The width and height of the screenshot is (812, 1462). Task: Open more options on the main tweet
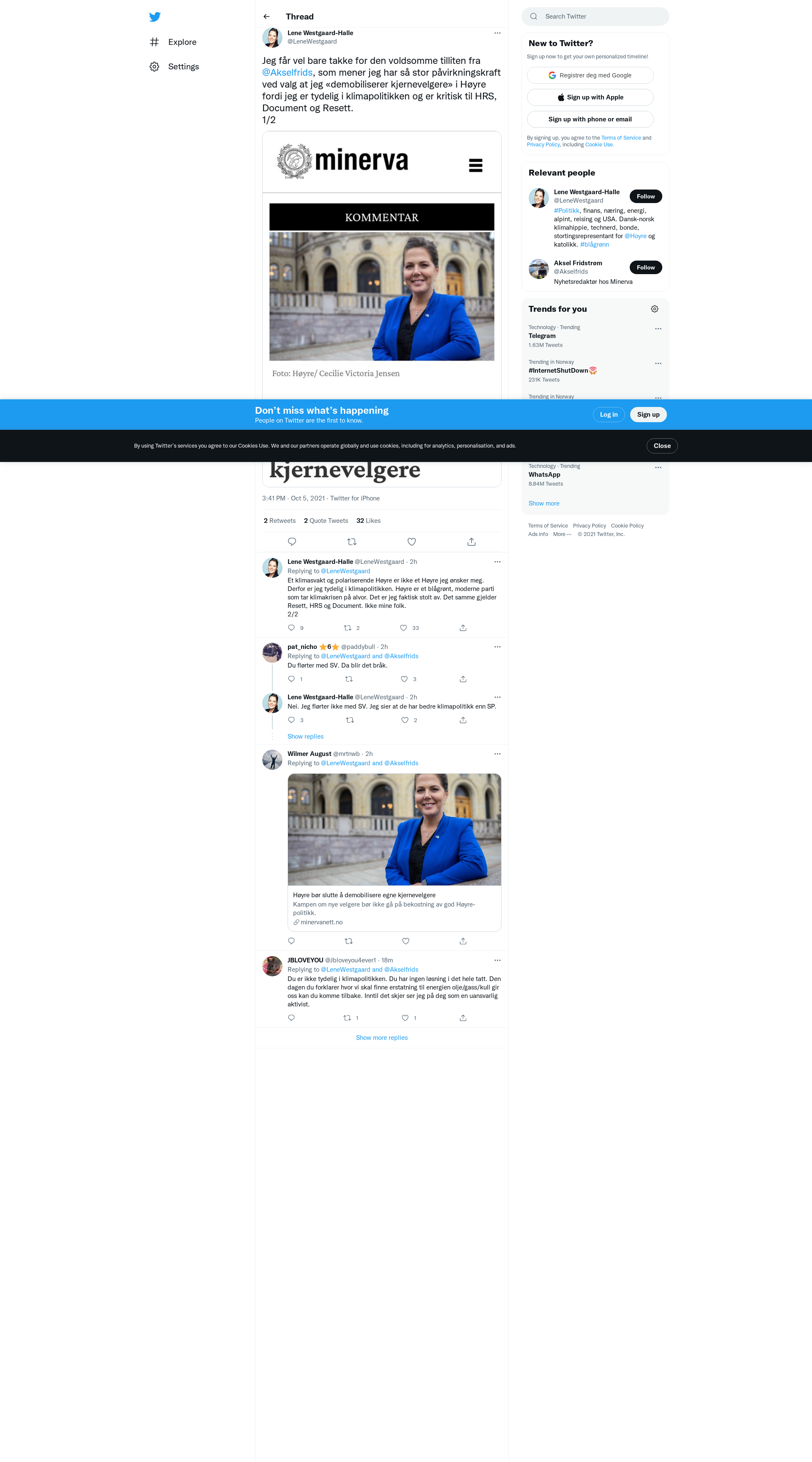[x=497, y=33]
